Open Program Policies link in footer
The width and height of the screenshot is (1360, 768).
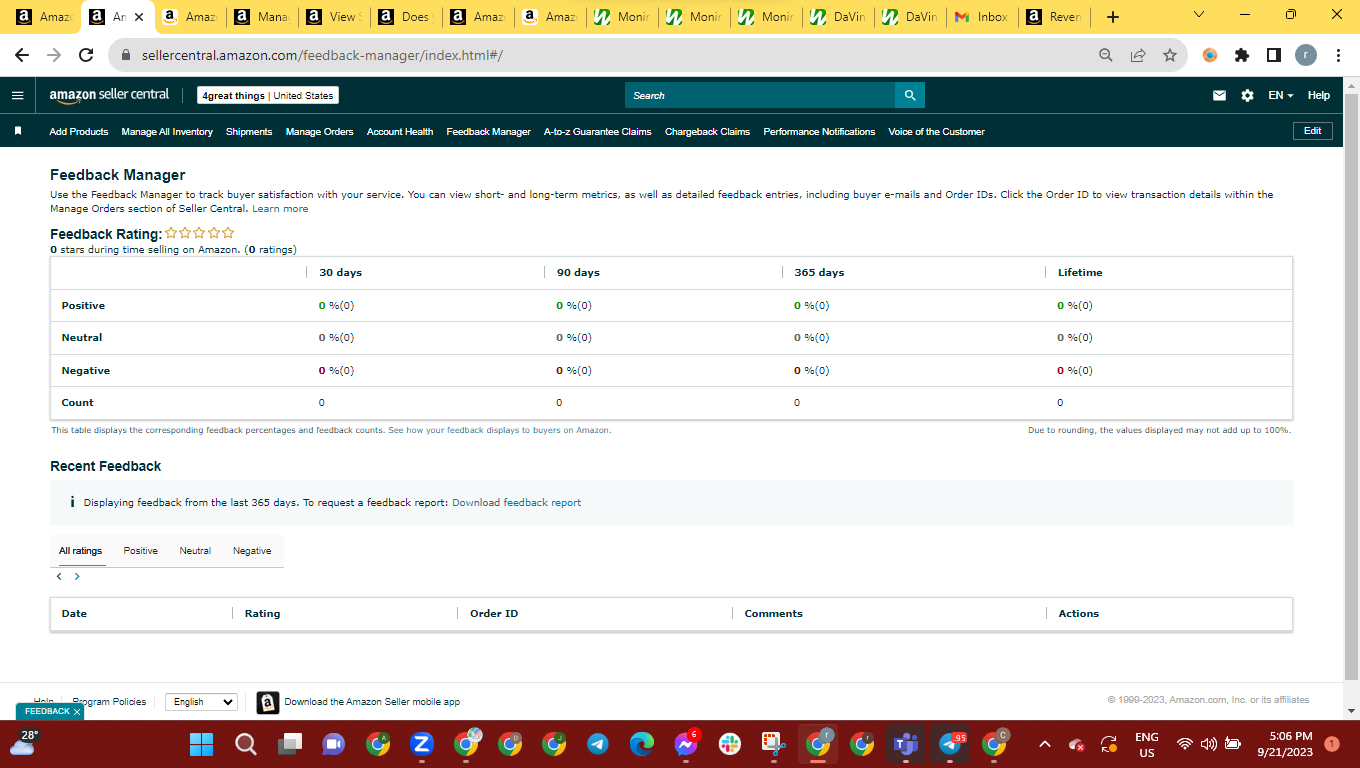pos(109,702)
